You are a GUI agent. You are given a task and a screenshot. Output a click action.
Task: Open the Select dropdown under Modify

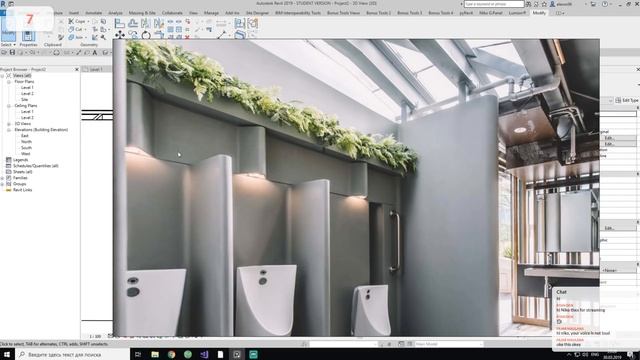[8, 44]
